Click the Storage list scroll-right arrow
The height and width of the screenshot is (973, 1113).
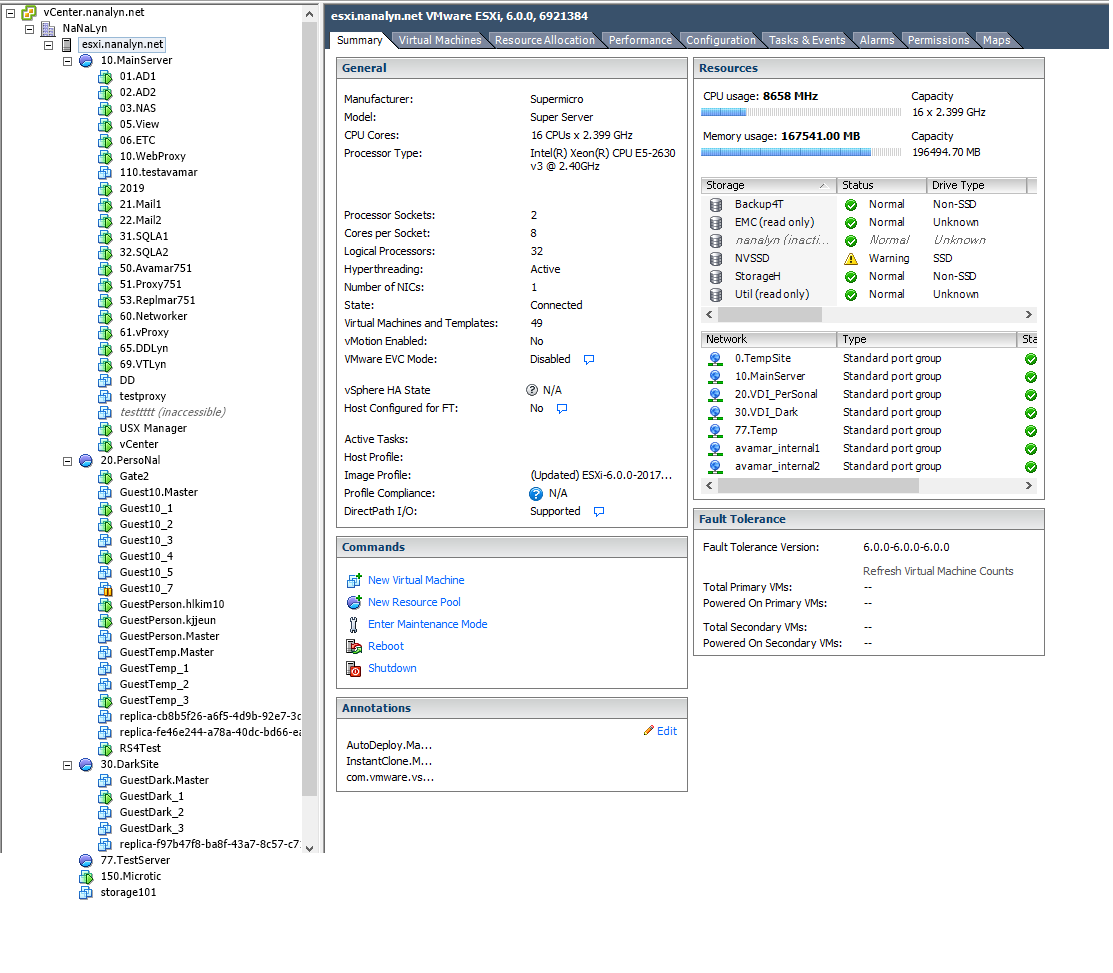coord(1029,314)
